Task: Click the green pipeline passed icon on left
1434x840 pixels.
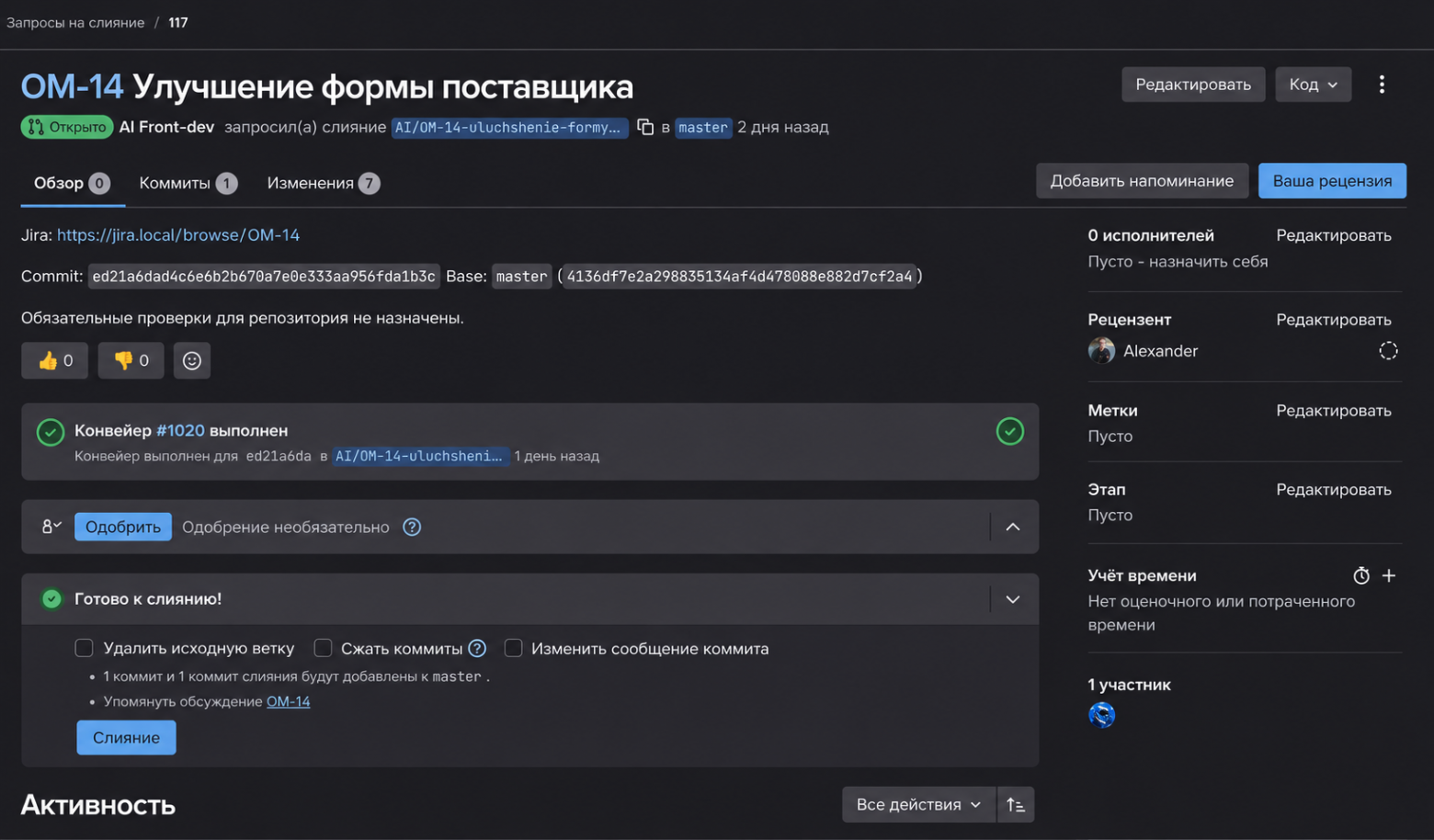Action: click(x=51, y=431)
